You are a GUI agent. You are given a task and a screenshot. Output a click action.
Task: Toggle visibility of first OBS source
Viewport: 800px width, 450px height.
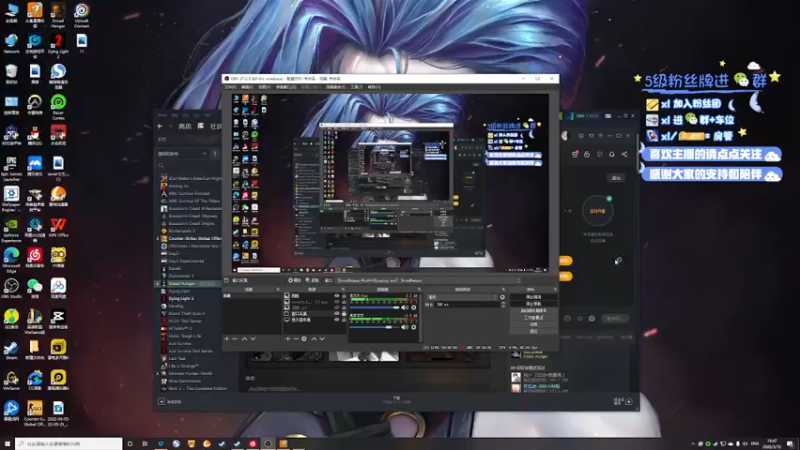point(336,296)
